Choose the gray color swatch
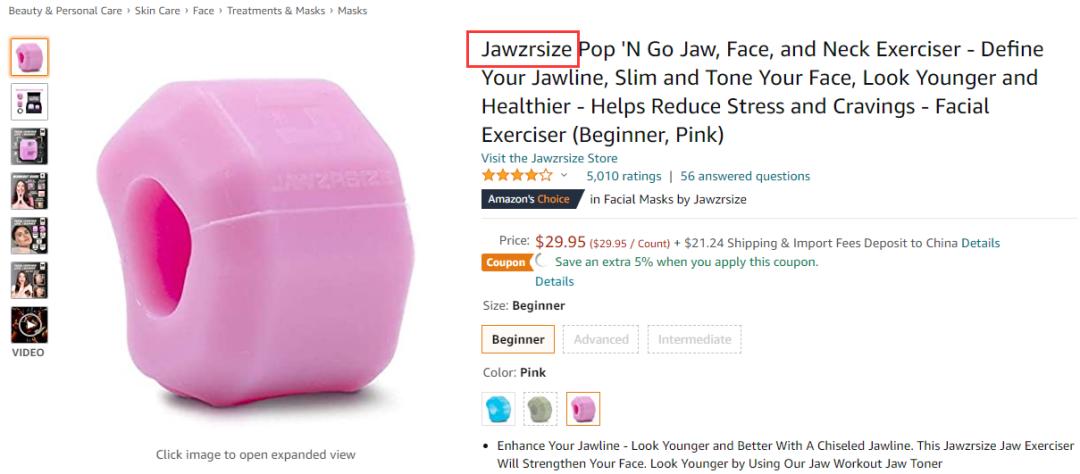Image resolution: width=1080 pixels, height=474 pixels. [x=540, y=409]
